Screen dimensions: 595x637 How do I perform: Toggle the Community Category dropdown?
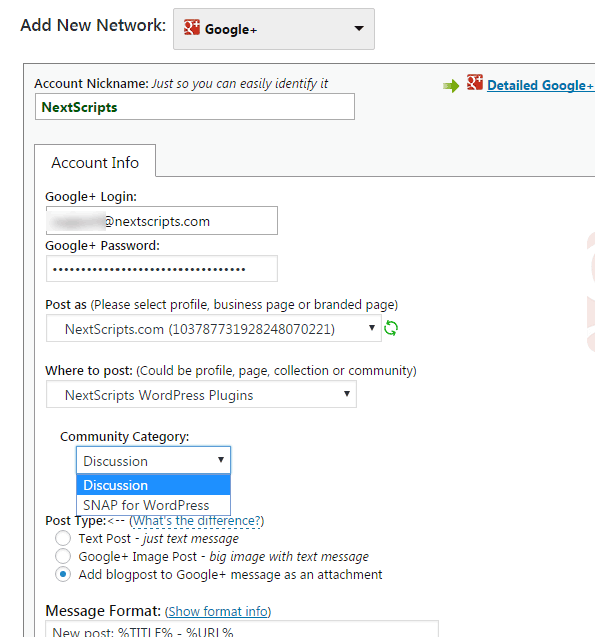tap(153, 460)
